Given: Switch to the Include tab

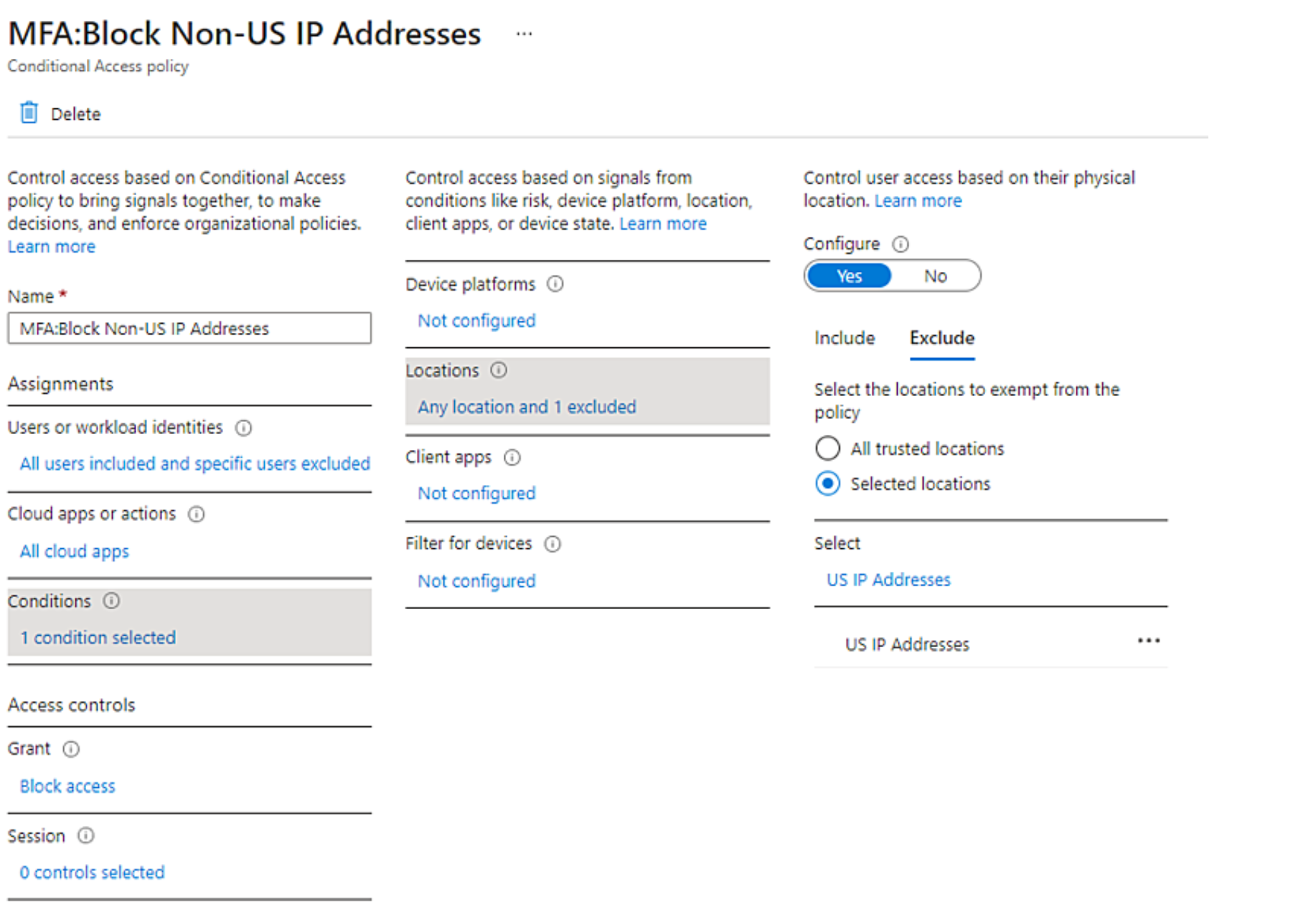Looking at the screenshot, I should 845,338.
